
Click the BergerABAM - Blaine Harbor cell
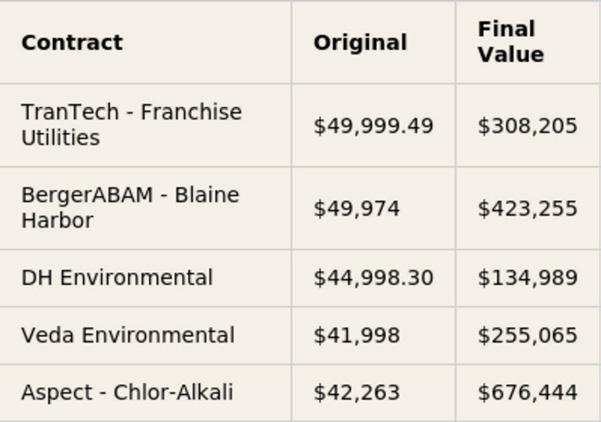coord(130,208)
